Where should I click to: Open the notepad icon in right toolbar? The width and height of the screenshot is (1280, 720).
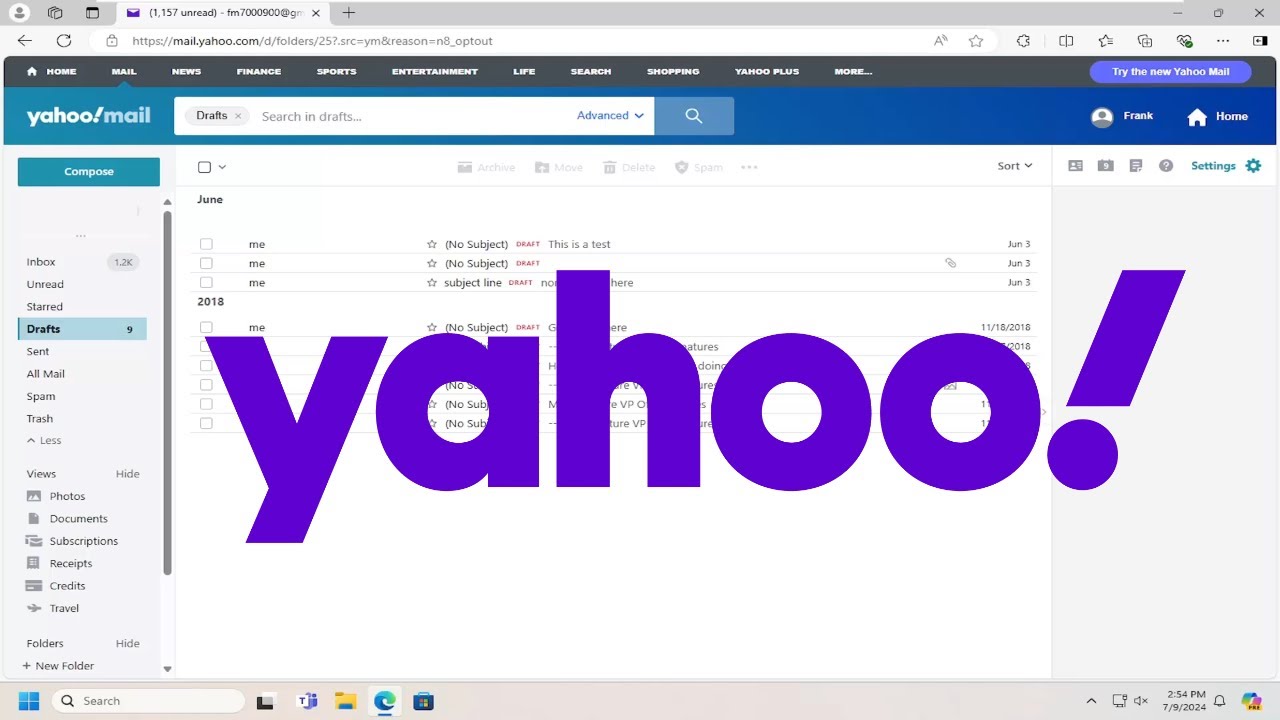pos(1135,166)
